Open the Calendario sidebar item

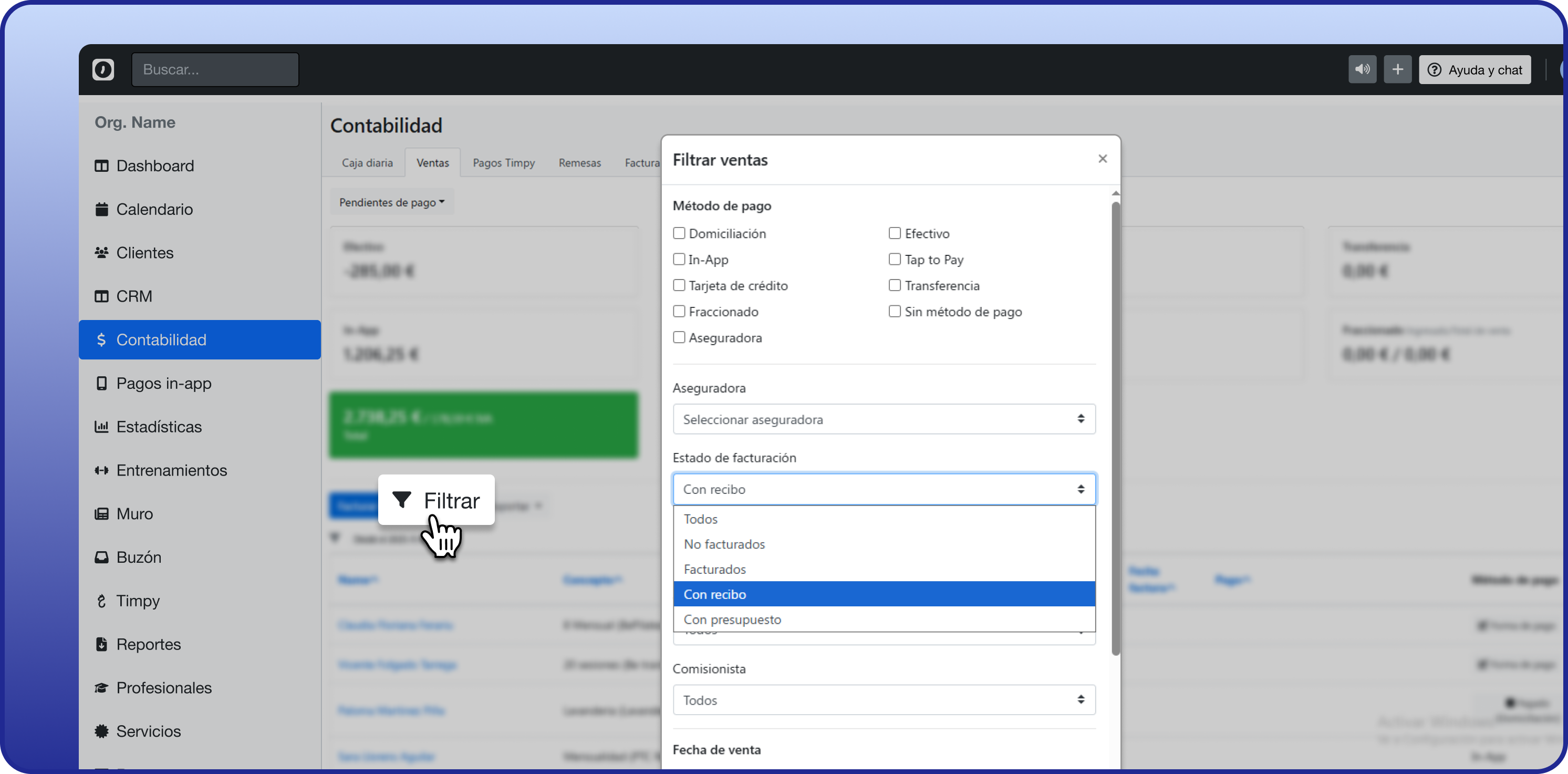tap(154, 210)
